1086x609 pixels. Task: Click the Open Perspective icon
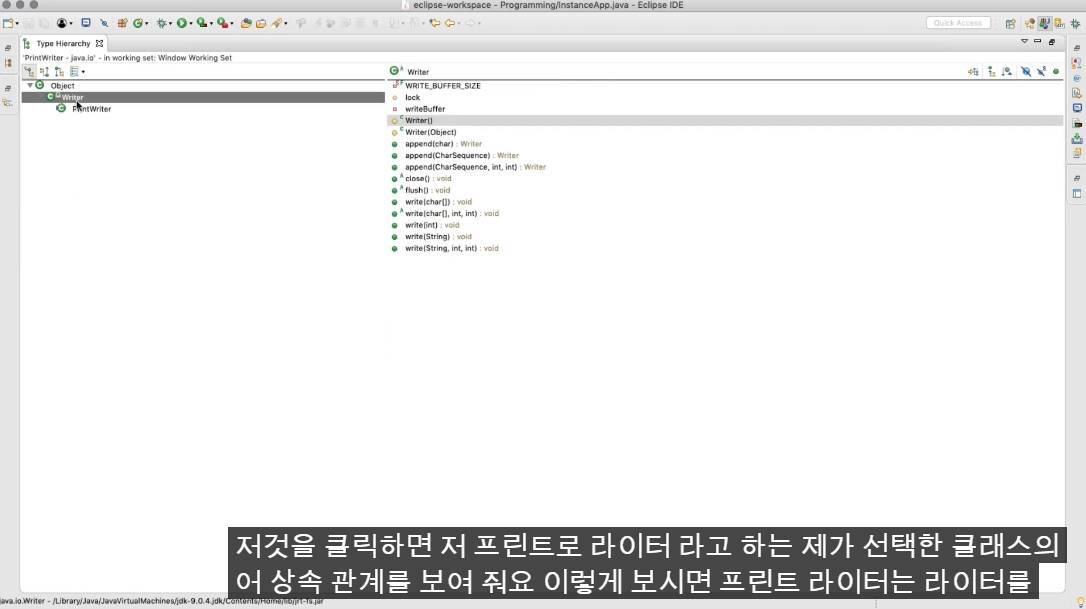pyautogui.click(x=1011, y=24)
